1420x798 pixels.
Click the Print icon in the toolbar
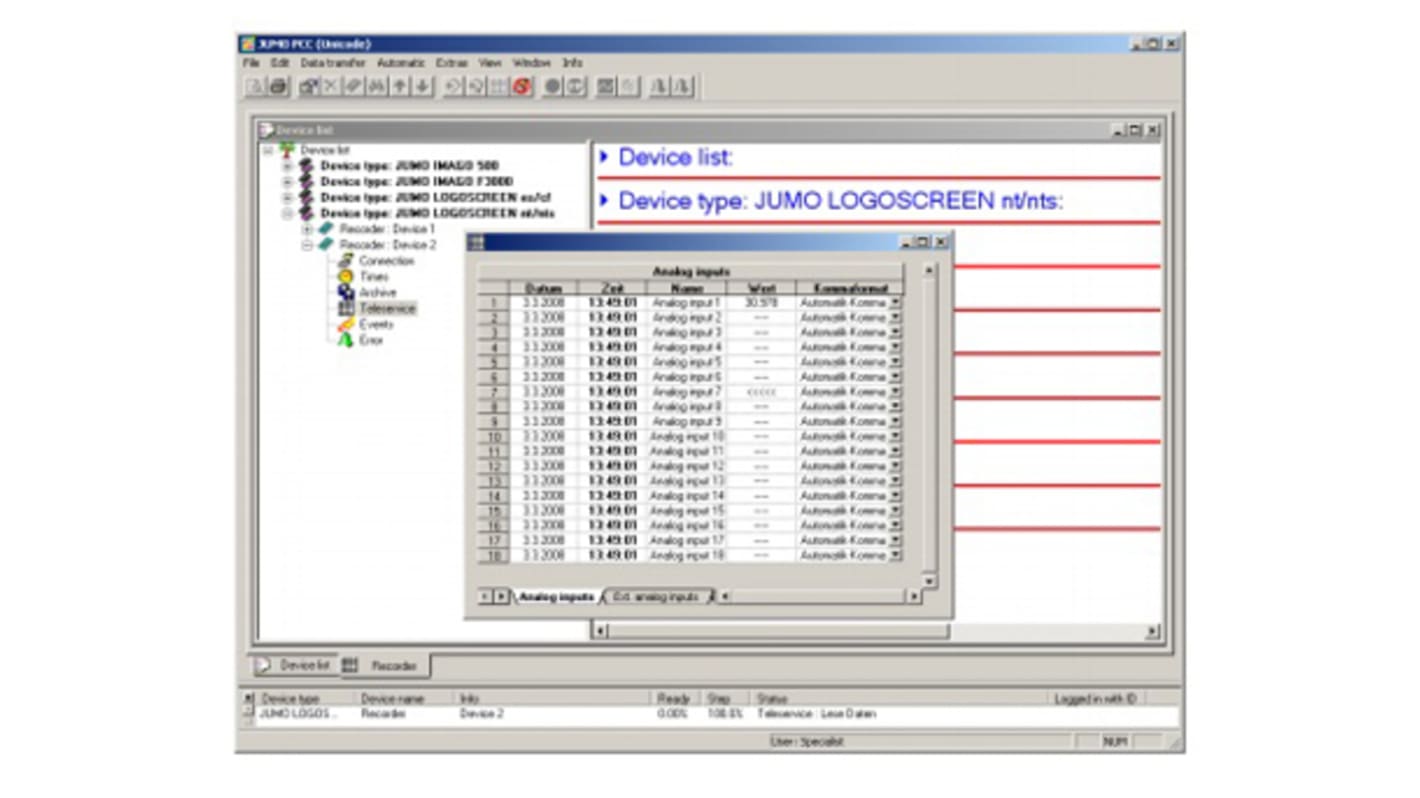point(278,87)
